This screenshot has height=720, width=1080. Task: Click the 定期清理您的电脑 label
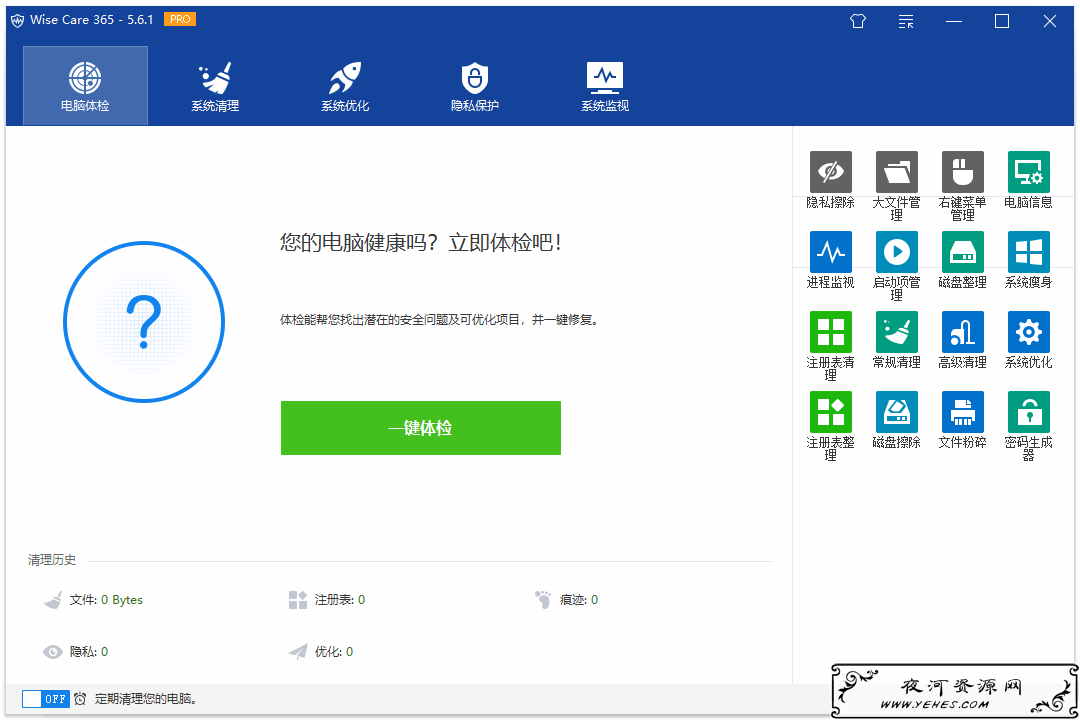[x=146, y=699]
